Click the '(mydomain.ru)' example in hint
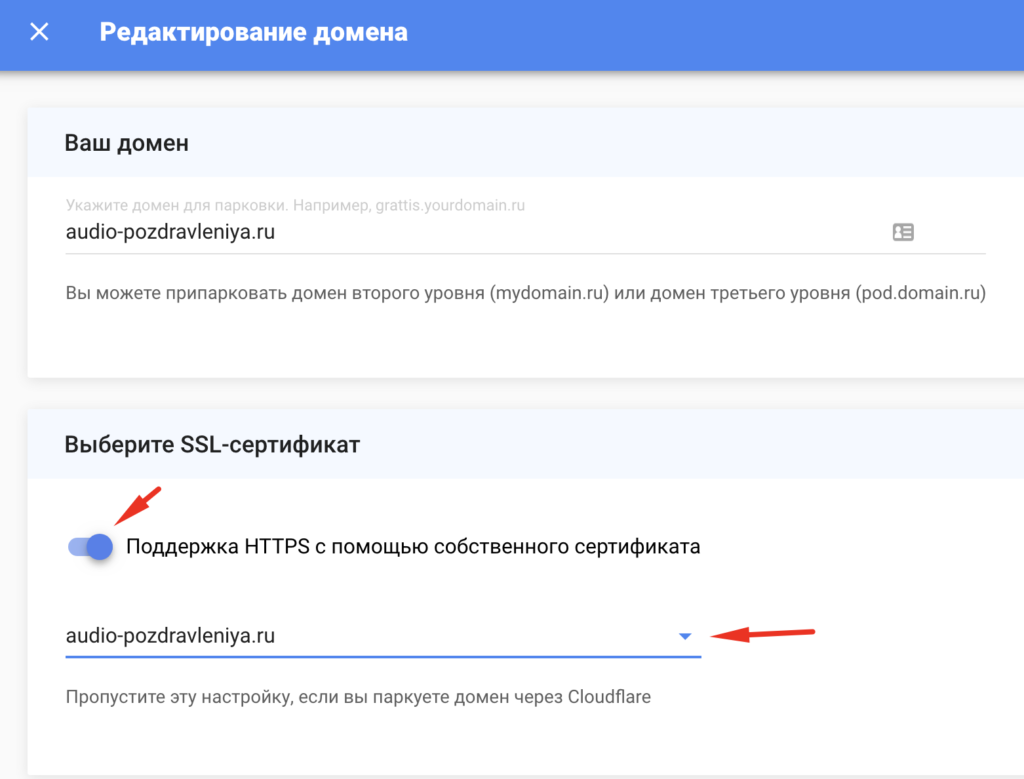Image resolution: width=1024 pixels, height=779 pixels. pos(549,293)
